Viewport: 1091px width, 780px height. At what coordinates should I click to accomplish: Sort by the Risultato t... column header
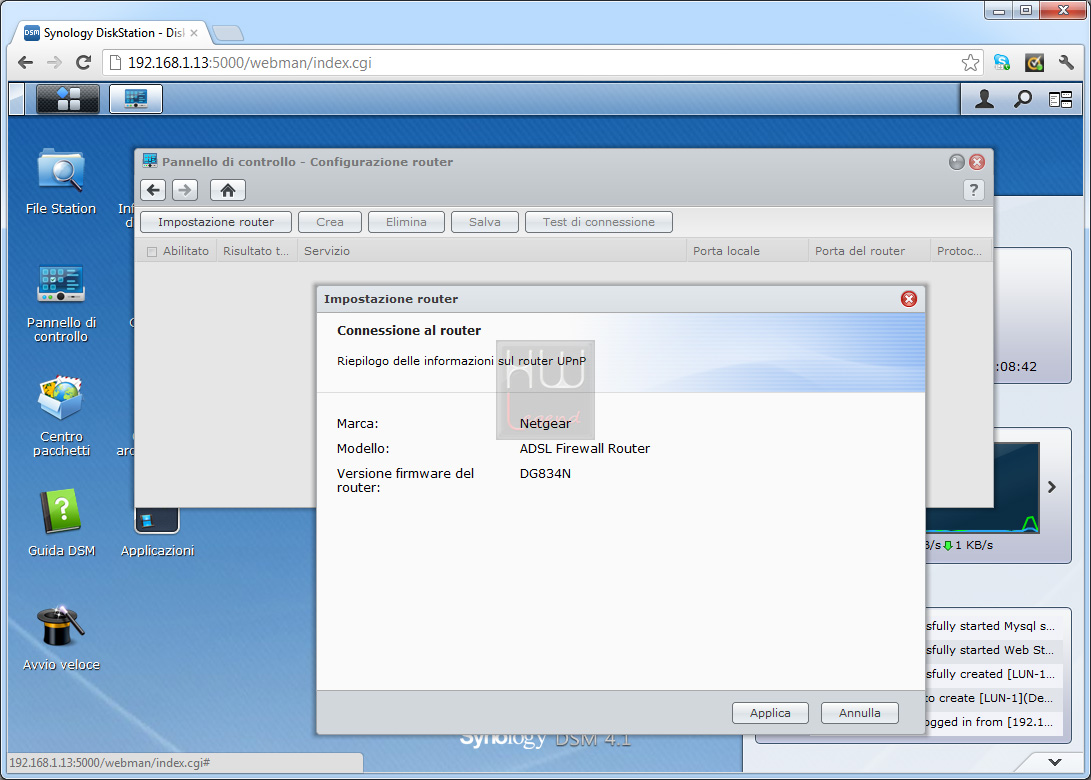[x=257, y=251]
